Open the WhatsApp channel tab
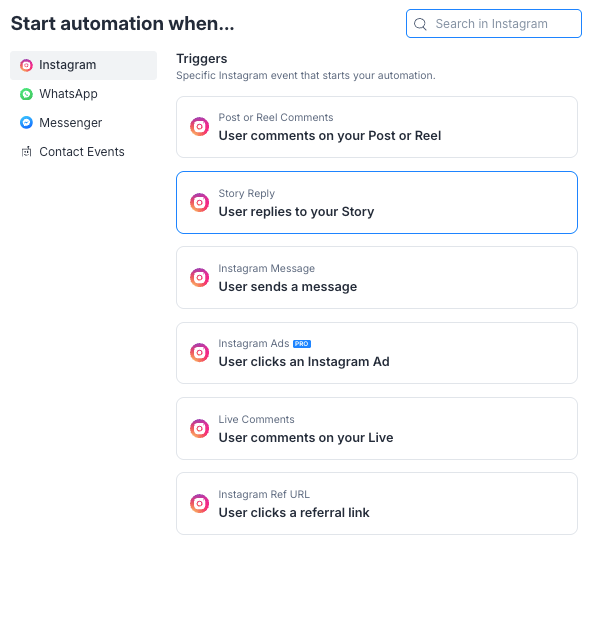 83,94
